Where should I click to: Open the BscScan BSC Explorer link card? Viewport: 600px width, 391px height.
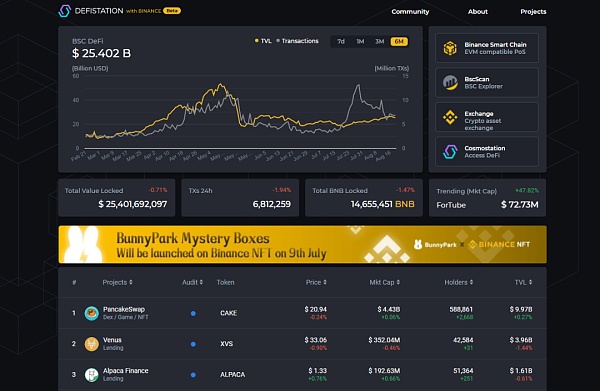(487, 83)
